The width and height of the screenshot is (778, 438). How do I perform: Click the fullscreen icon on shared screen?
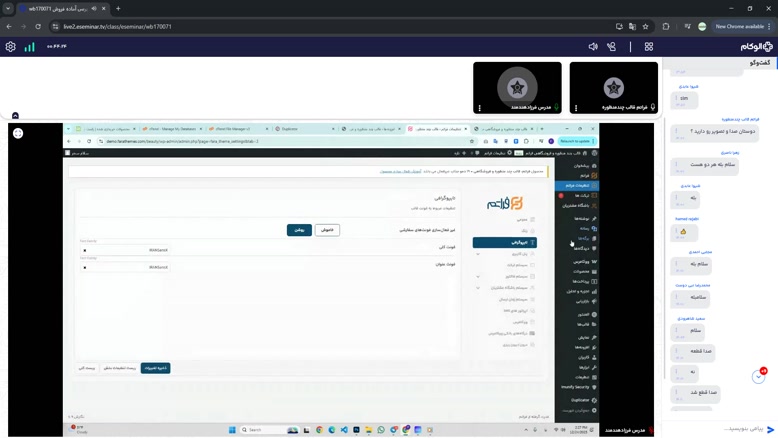pos(18,133)
